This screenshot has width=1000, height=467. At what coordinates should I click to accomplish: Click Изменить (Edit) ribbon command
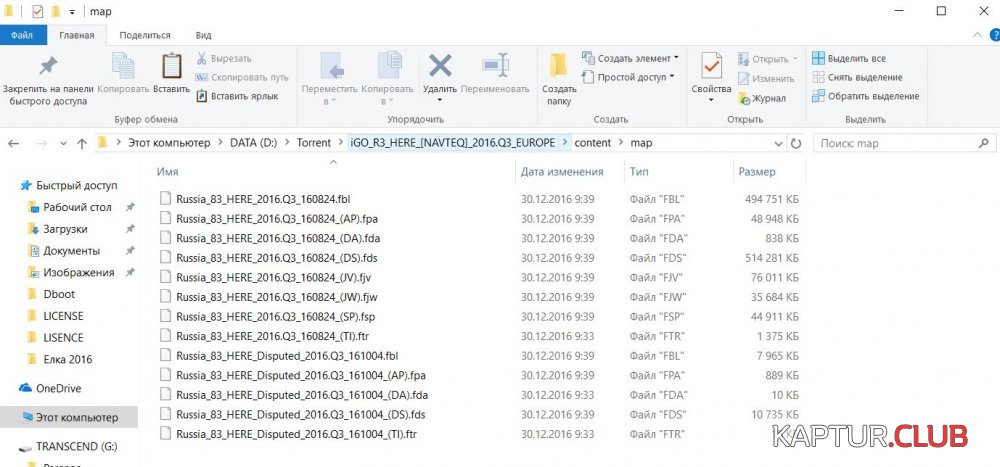(766, 78)
